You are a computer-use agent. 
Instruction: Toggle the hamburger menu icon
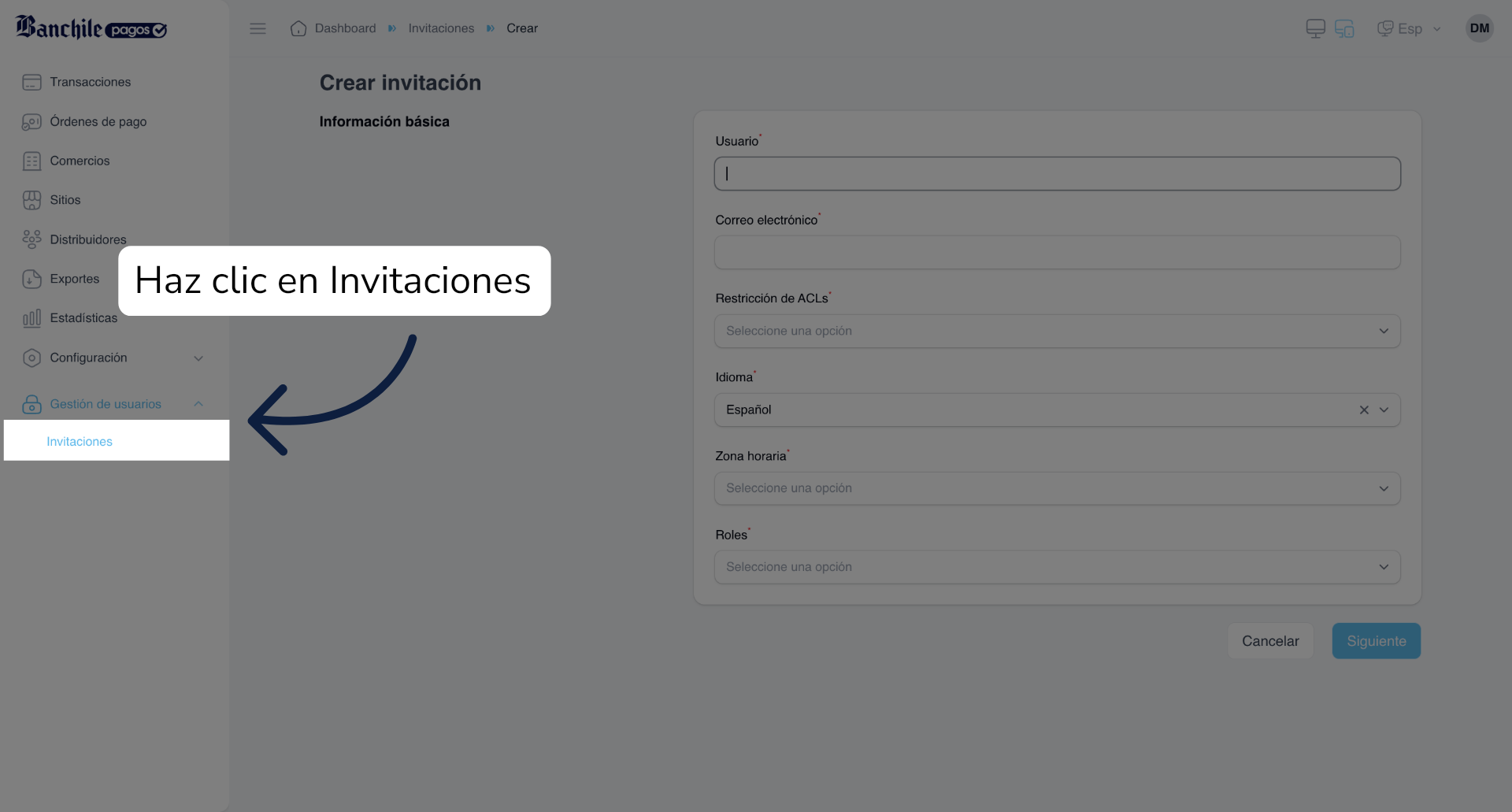(x=258, y=28)
